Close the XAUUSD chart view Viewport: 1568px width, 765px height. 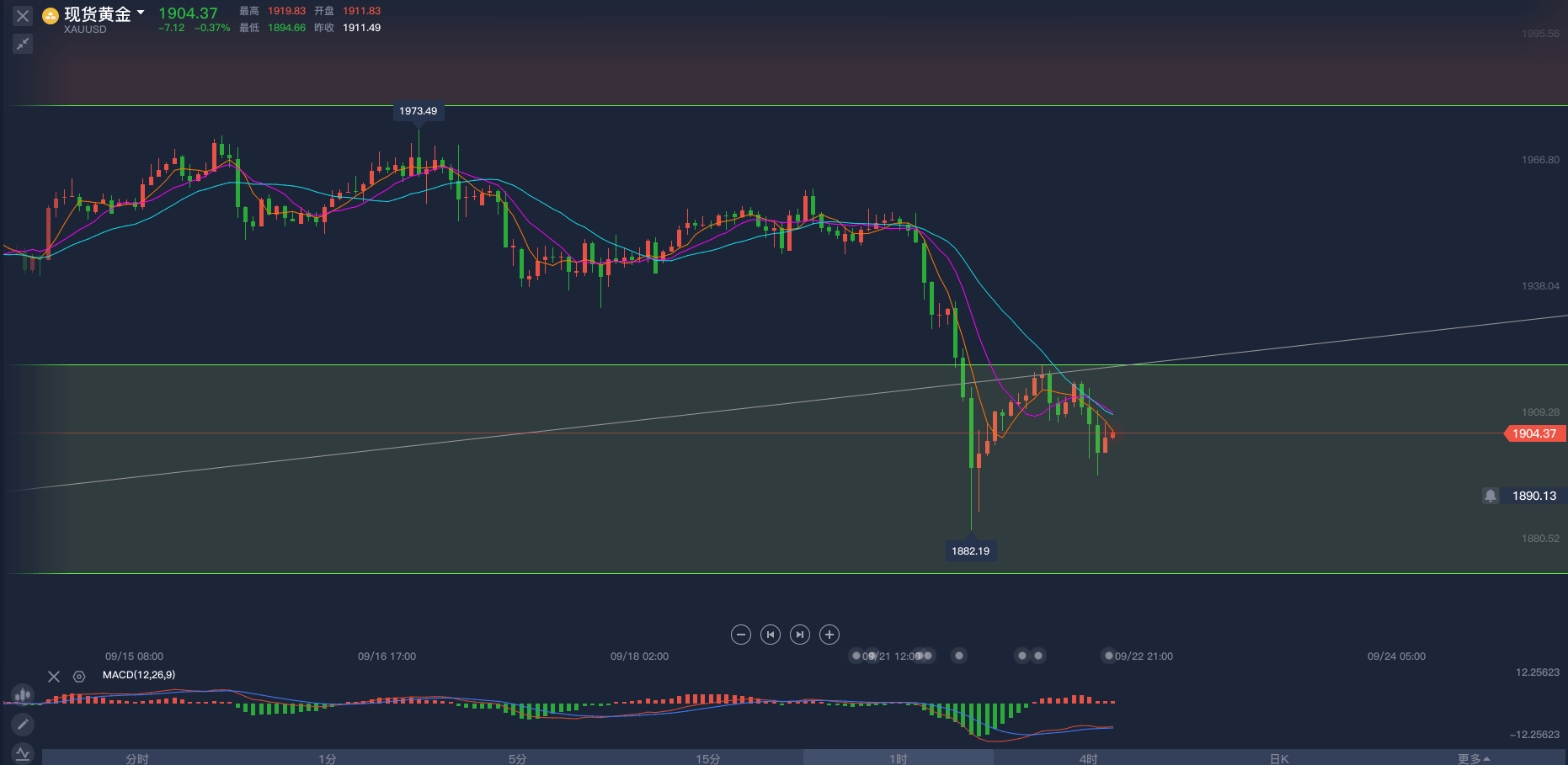23,15
